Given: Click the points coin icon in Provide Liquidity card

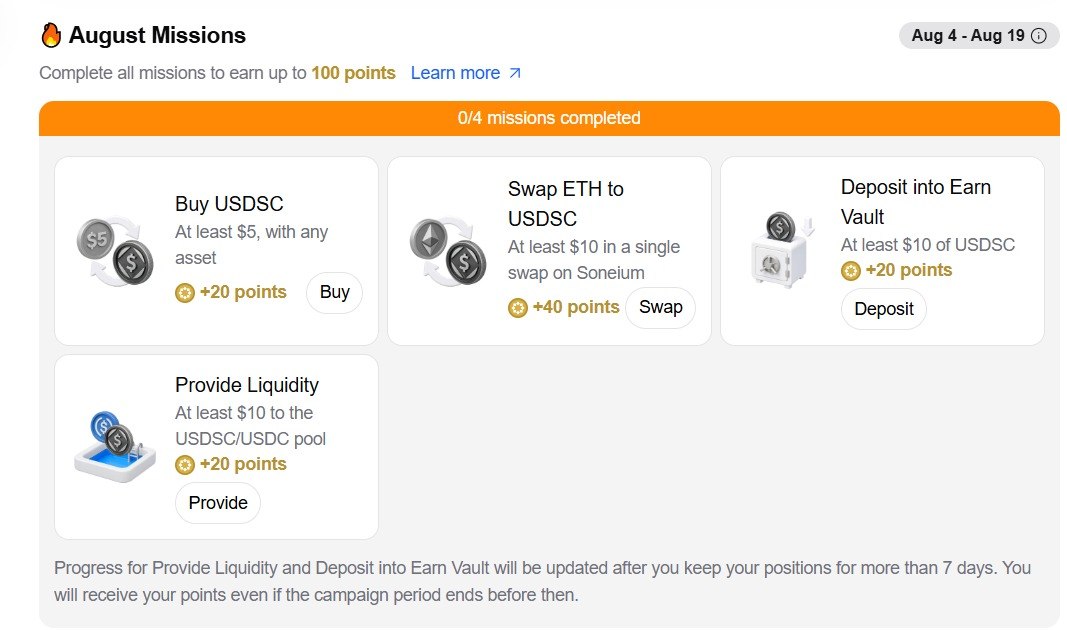Looking at the screenshot, I should (185, 465).
